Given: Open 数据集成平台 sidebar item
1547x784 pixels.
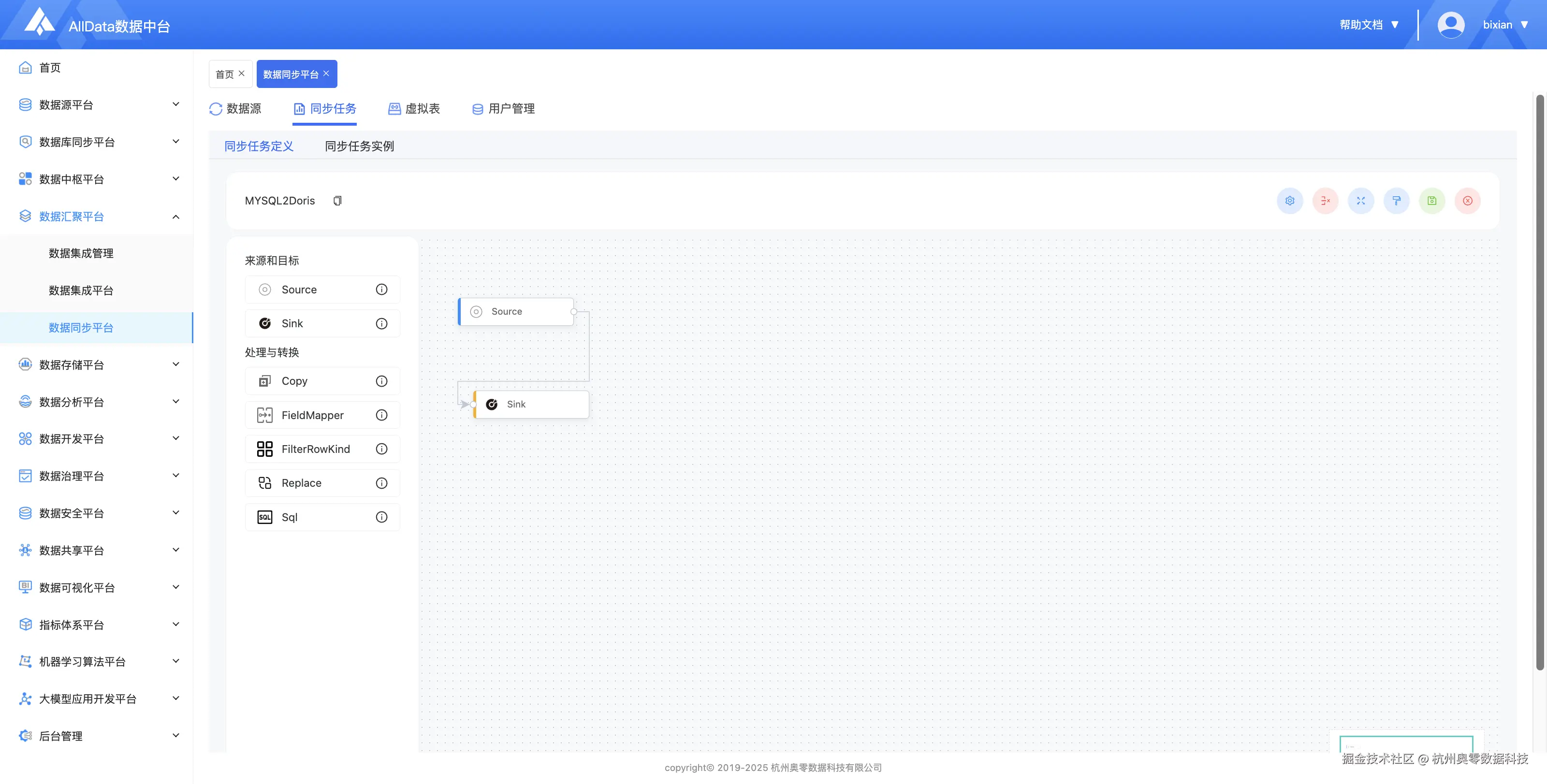Looking at the screenshot, I should pos(81,290).
